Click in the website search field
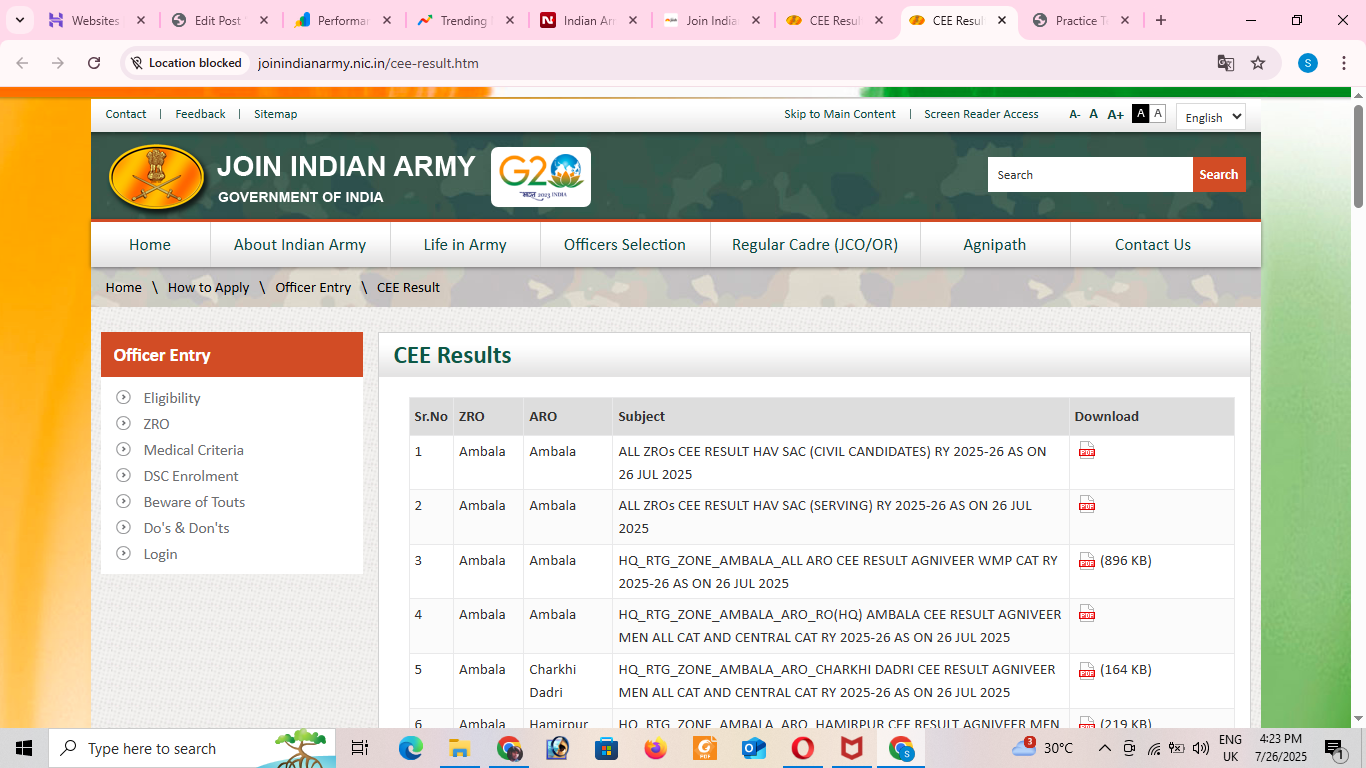Screen dimensions: 1366x768 pos(1090,174)
